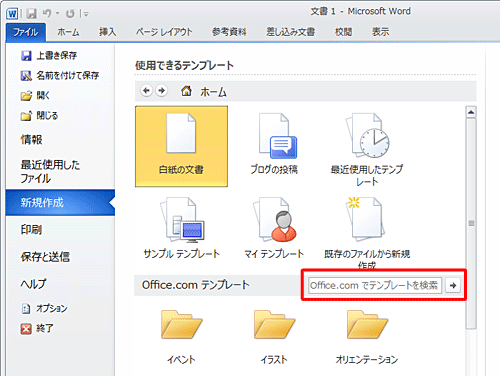The width and height of the screenshot is (500, 376).
Task: Choose 開く in the file menu
Action: (x=35, y=96)
